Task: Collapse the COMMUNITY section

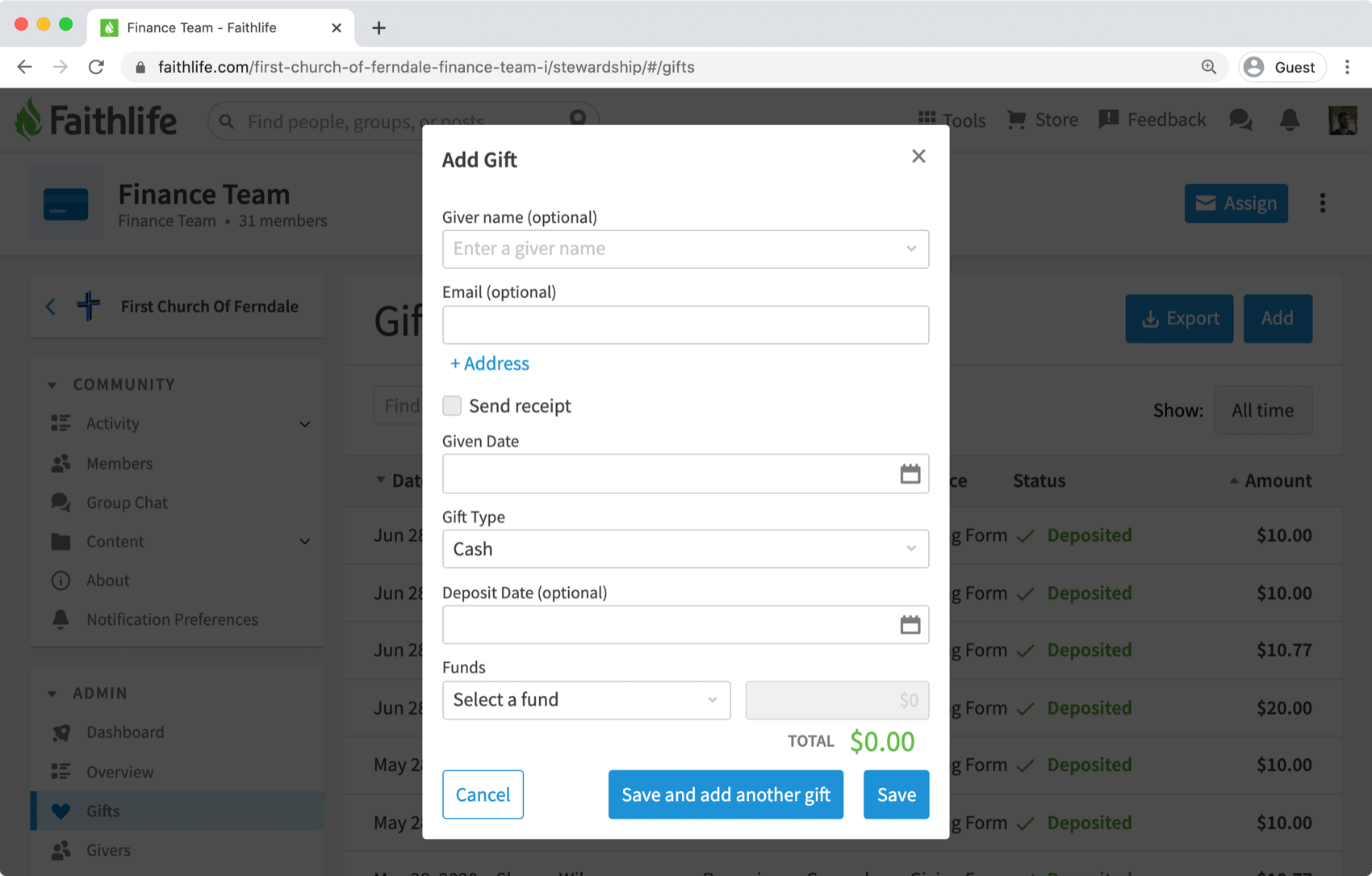Action: pyautogui.click(x=52, y=385)
